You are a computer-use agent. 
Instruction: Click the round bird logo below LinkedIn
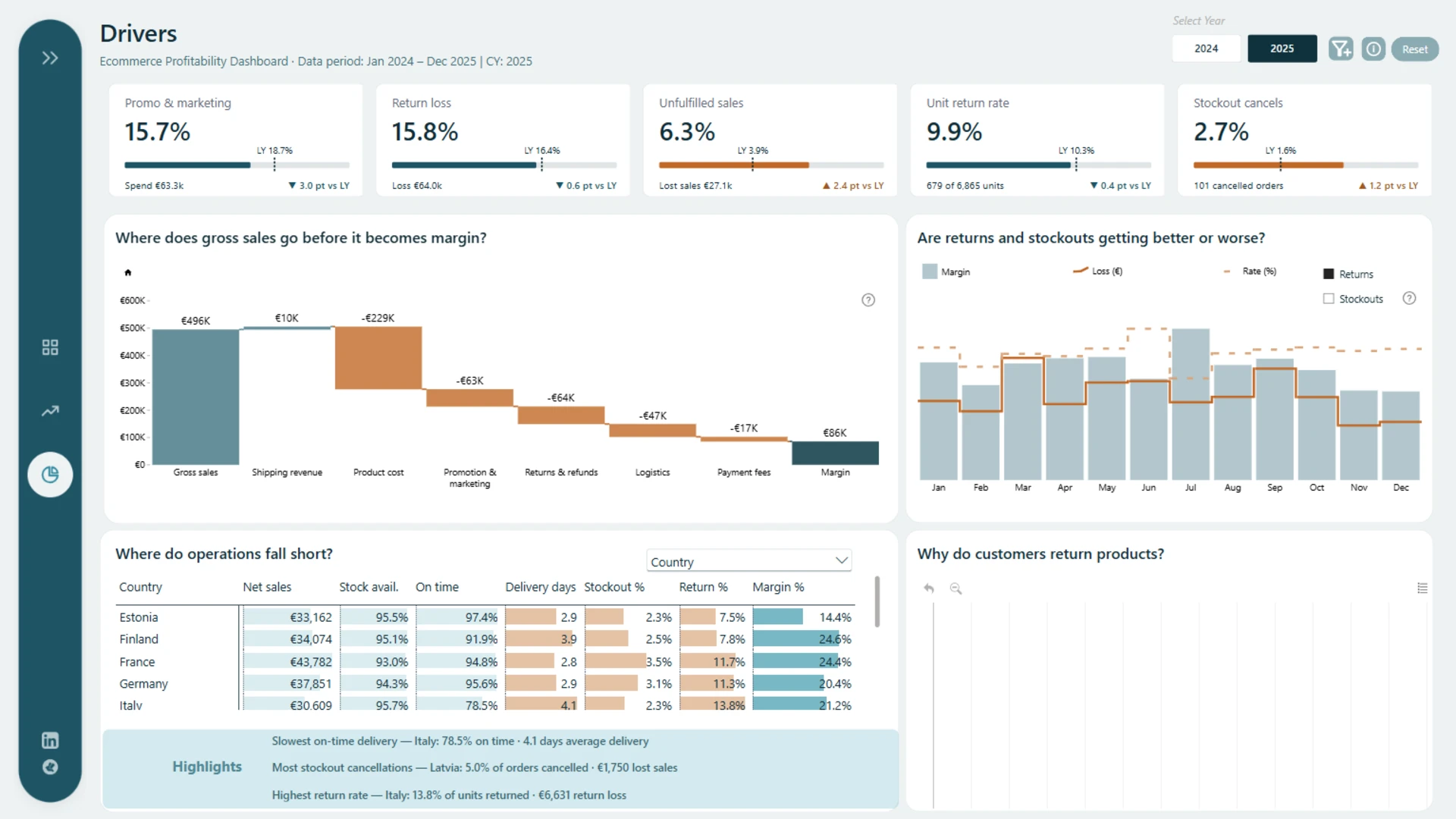(50, 767)
